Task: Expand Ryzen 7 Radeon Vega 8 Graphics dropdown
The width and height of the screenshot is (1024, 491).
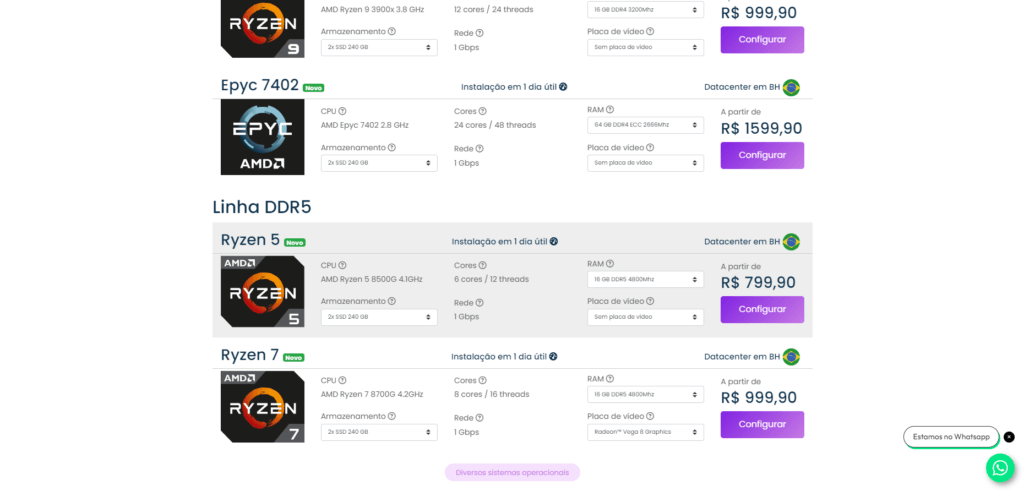Action: pyautogui.click(x=645, y=432)
